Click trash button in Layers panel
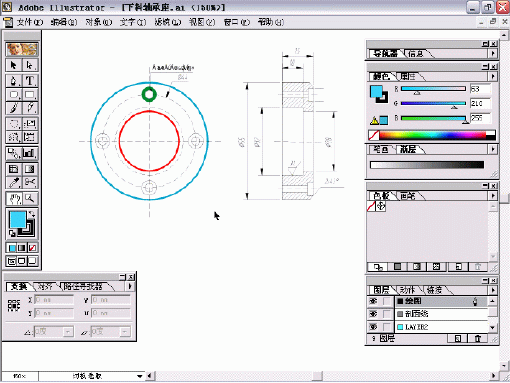 [477, 339]
